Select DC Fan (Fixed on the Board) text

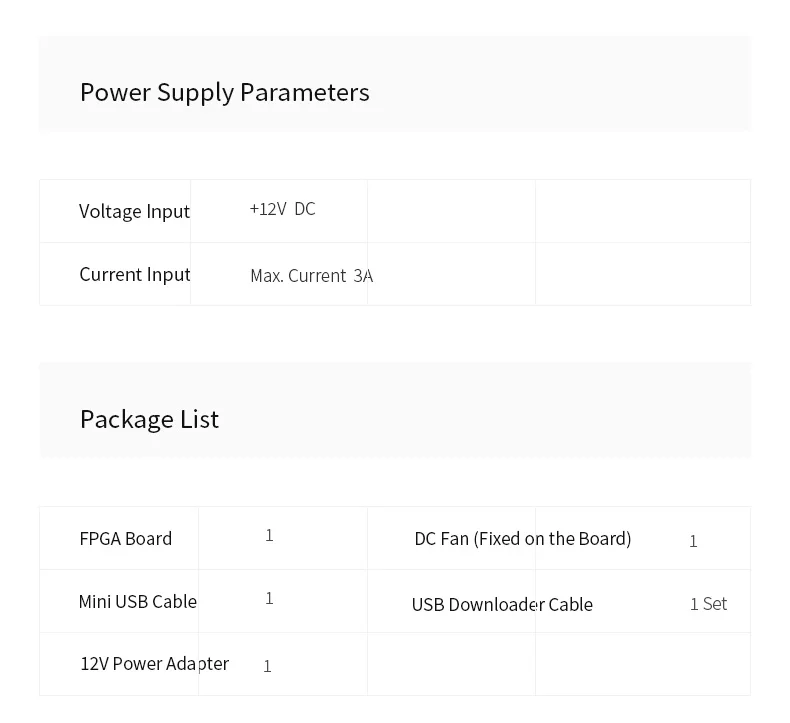pyautogui.click(x=522, y=538)
